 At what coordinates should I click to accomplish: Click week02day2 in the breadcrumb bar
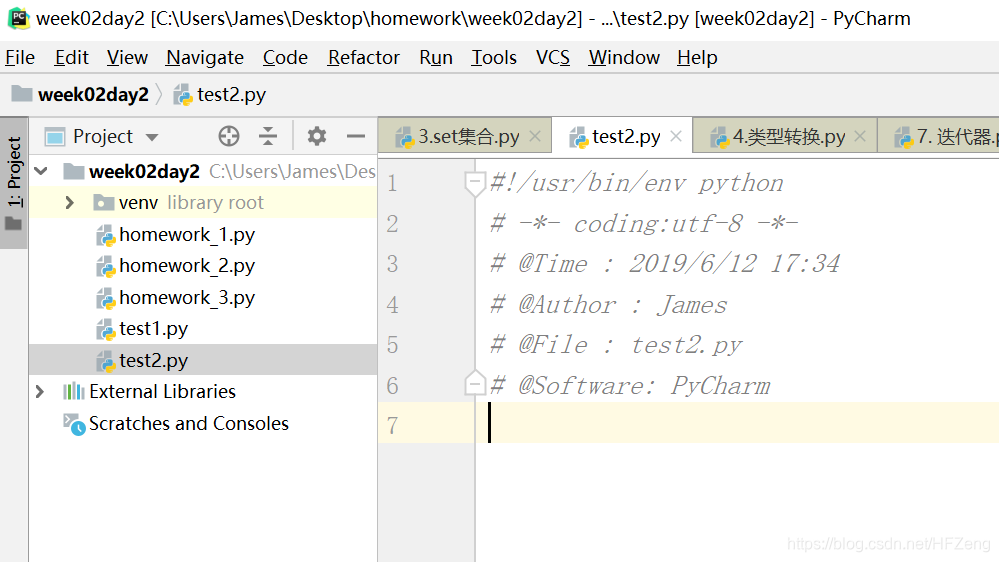[93, 95]
